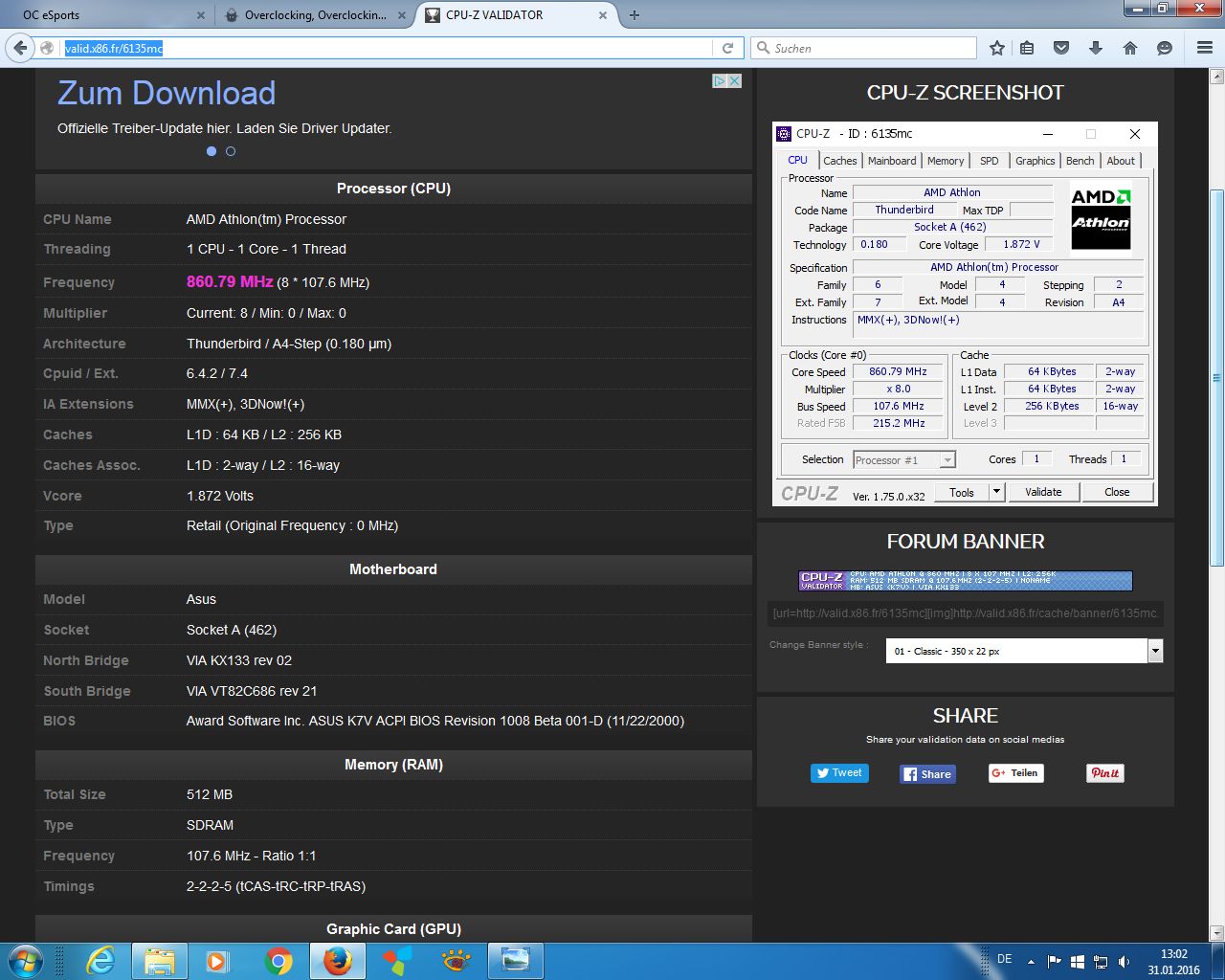Select CPU-Z About tab in screenshot

coord(1121,161)
